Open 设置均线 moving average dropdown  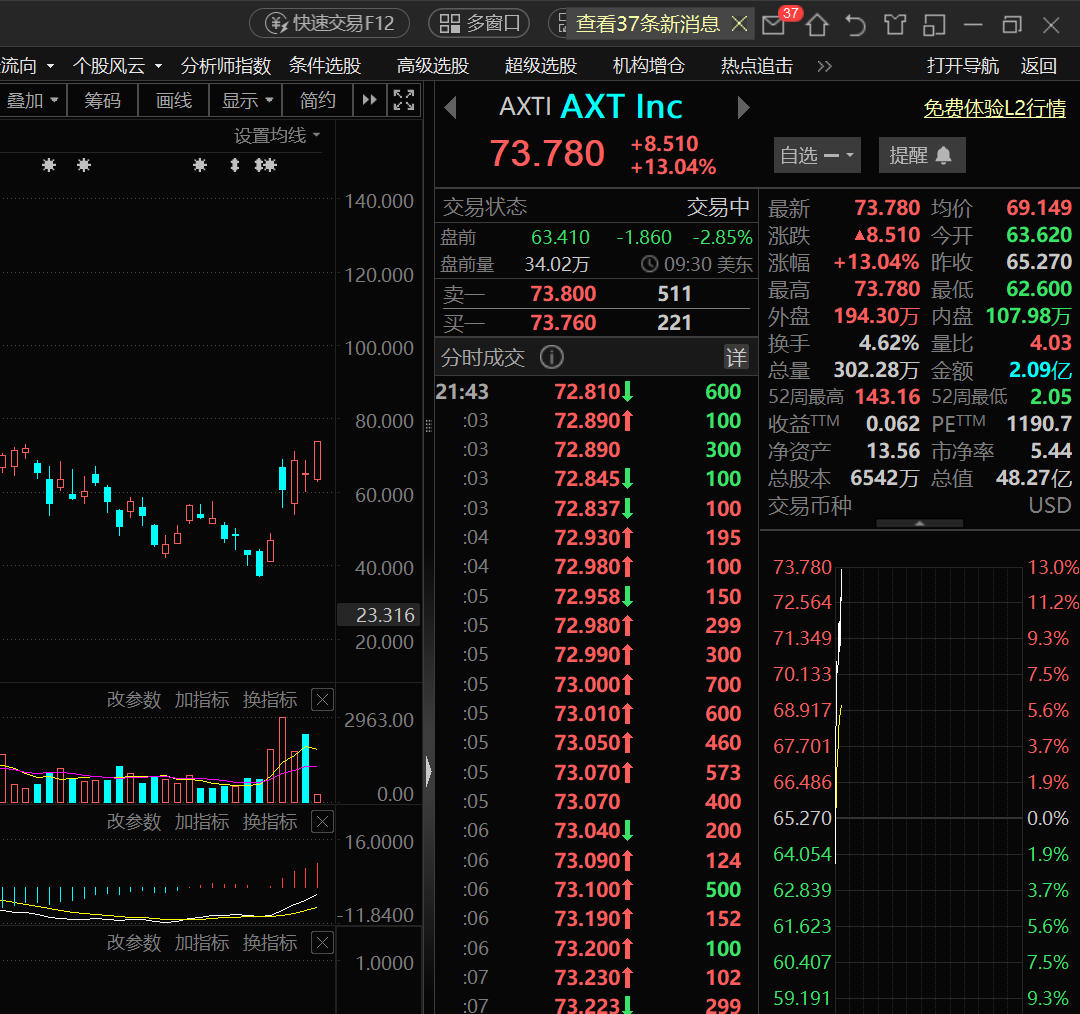278,136
